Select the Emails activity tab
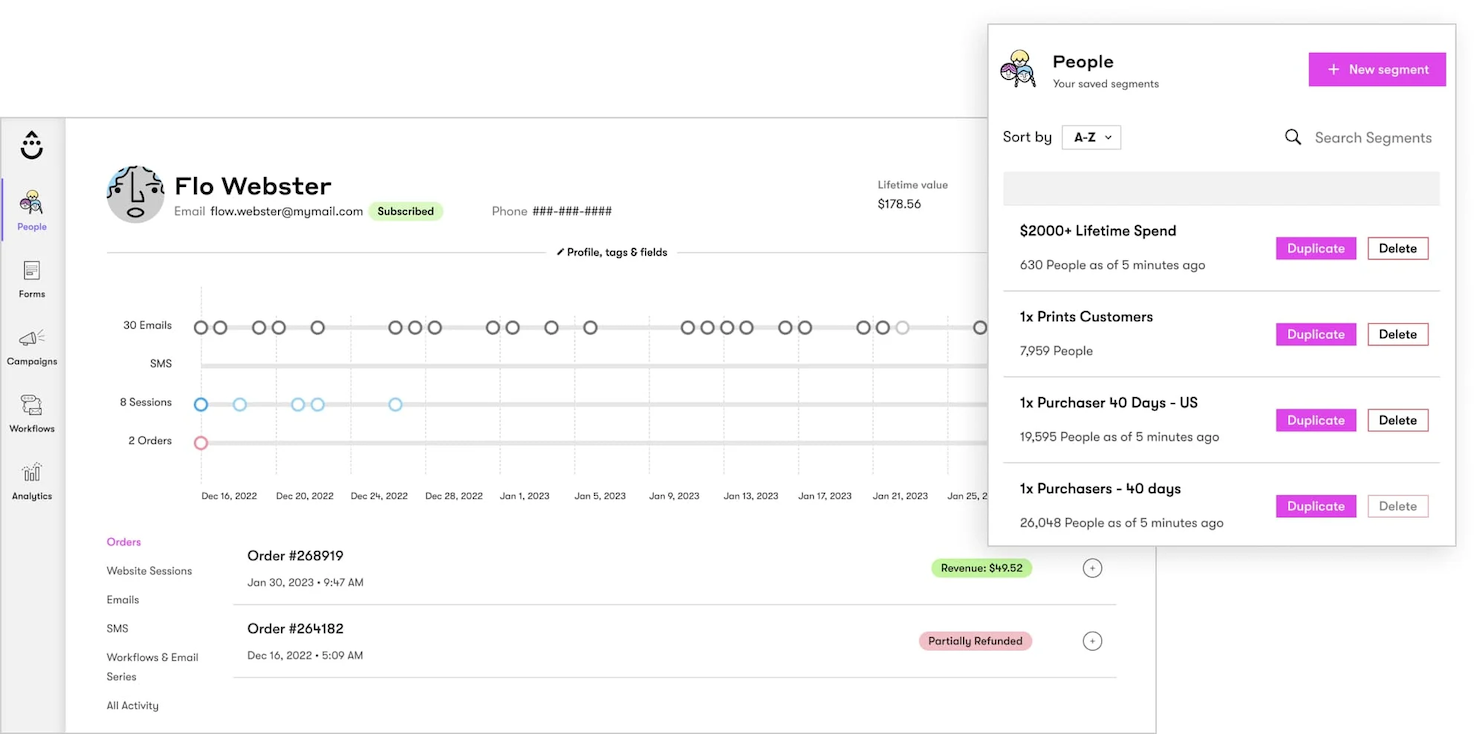The height and width of the screenshot is (734, 1480). [122, 599]
